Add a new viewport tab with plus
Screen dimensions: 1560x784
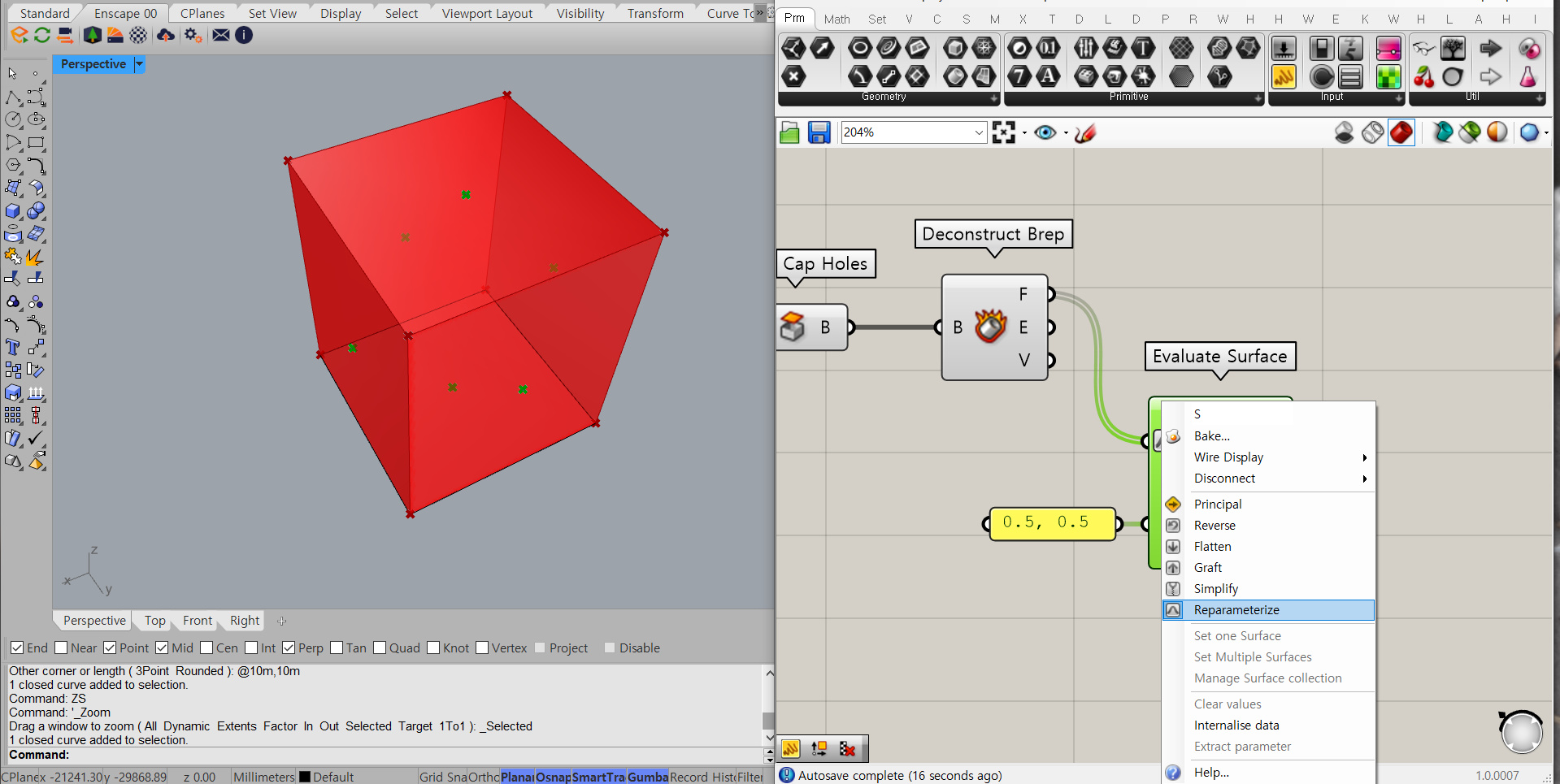[x=282, y=622]
